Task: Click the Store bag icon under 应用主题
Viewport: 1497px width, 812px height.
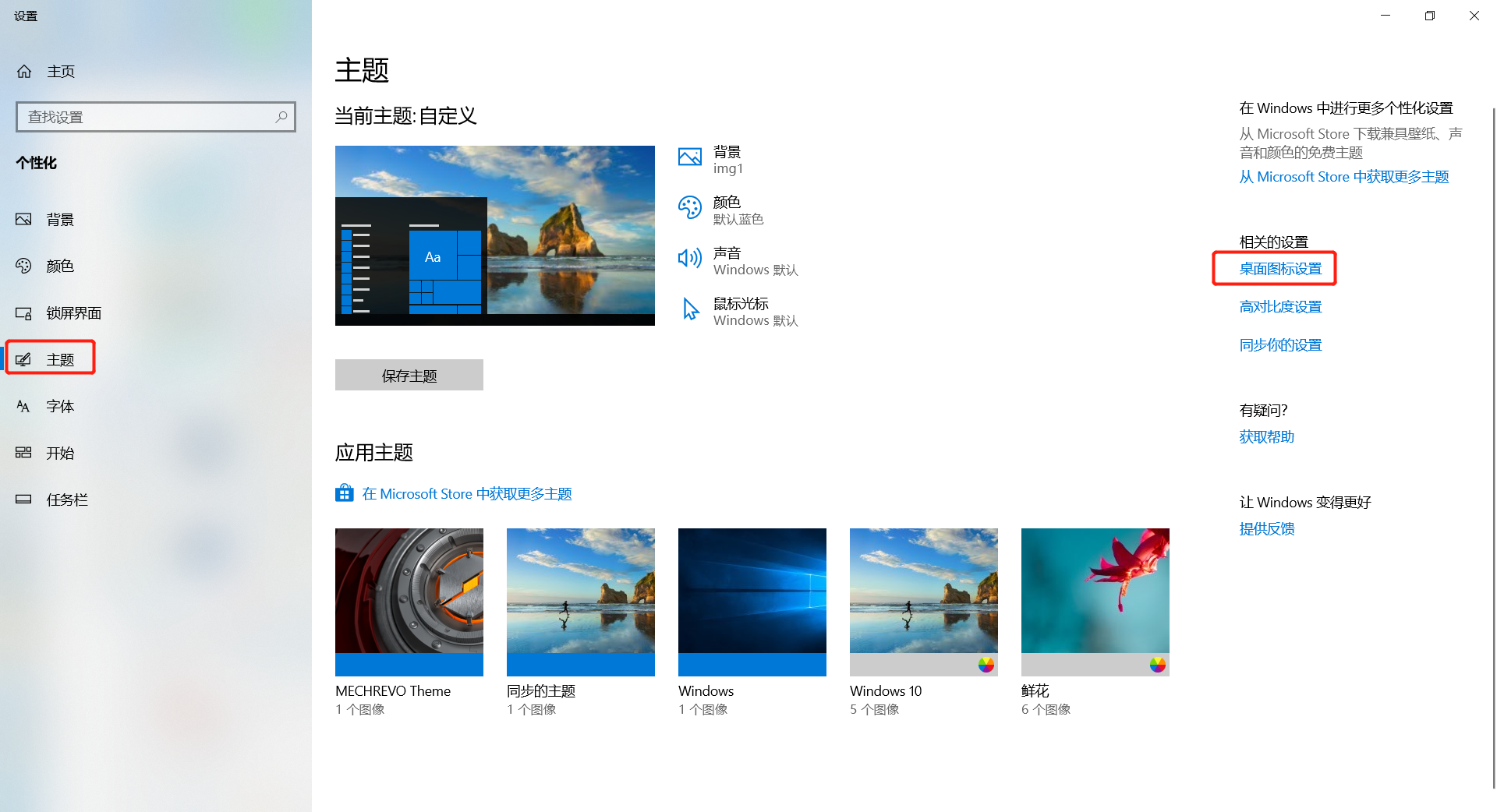Action: [x=345, y=492]
